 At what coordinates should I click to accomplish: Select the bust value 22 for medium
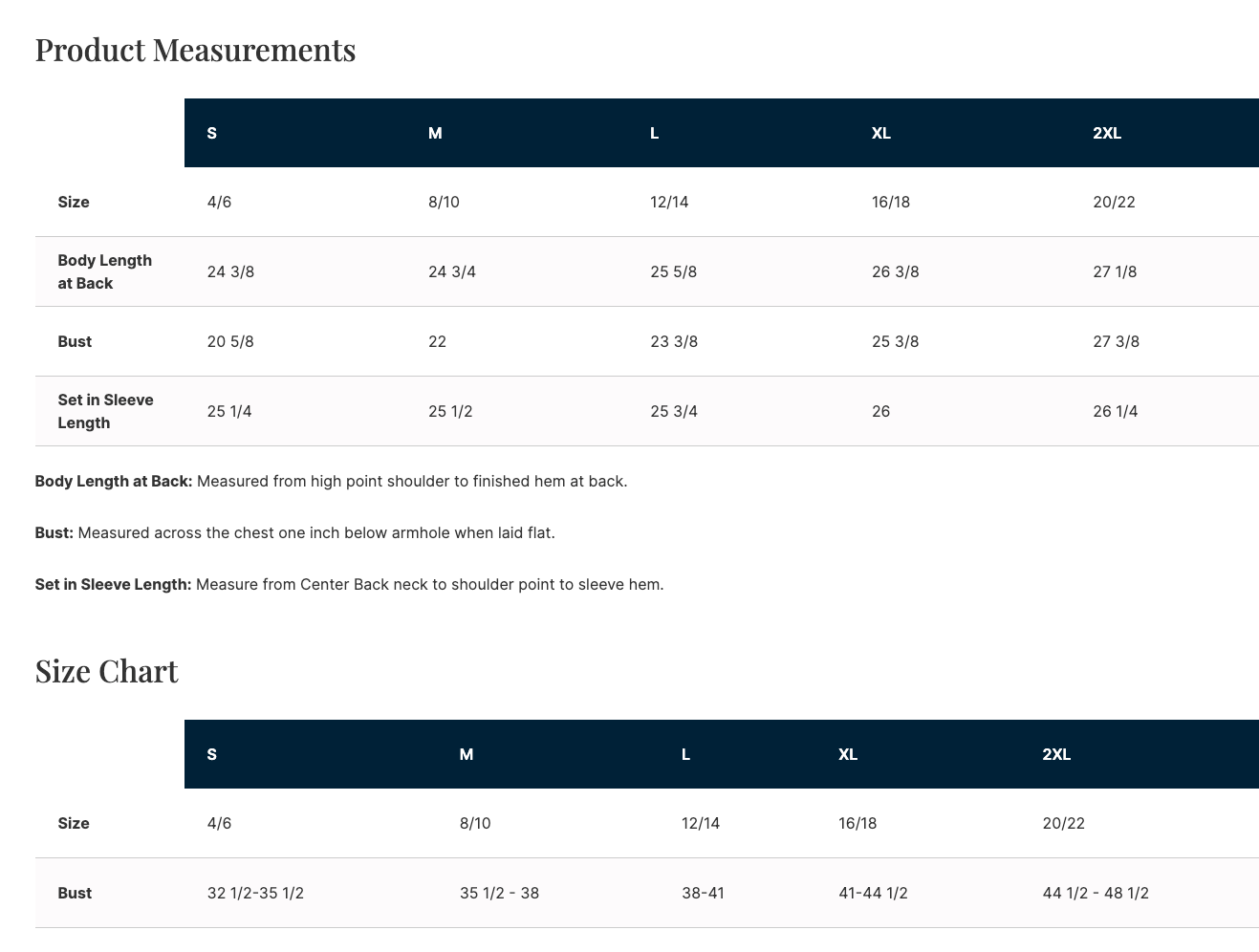[437, 341]
